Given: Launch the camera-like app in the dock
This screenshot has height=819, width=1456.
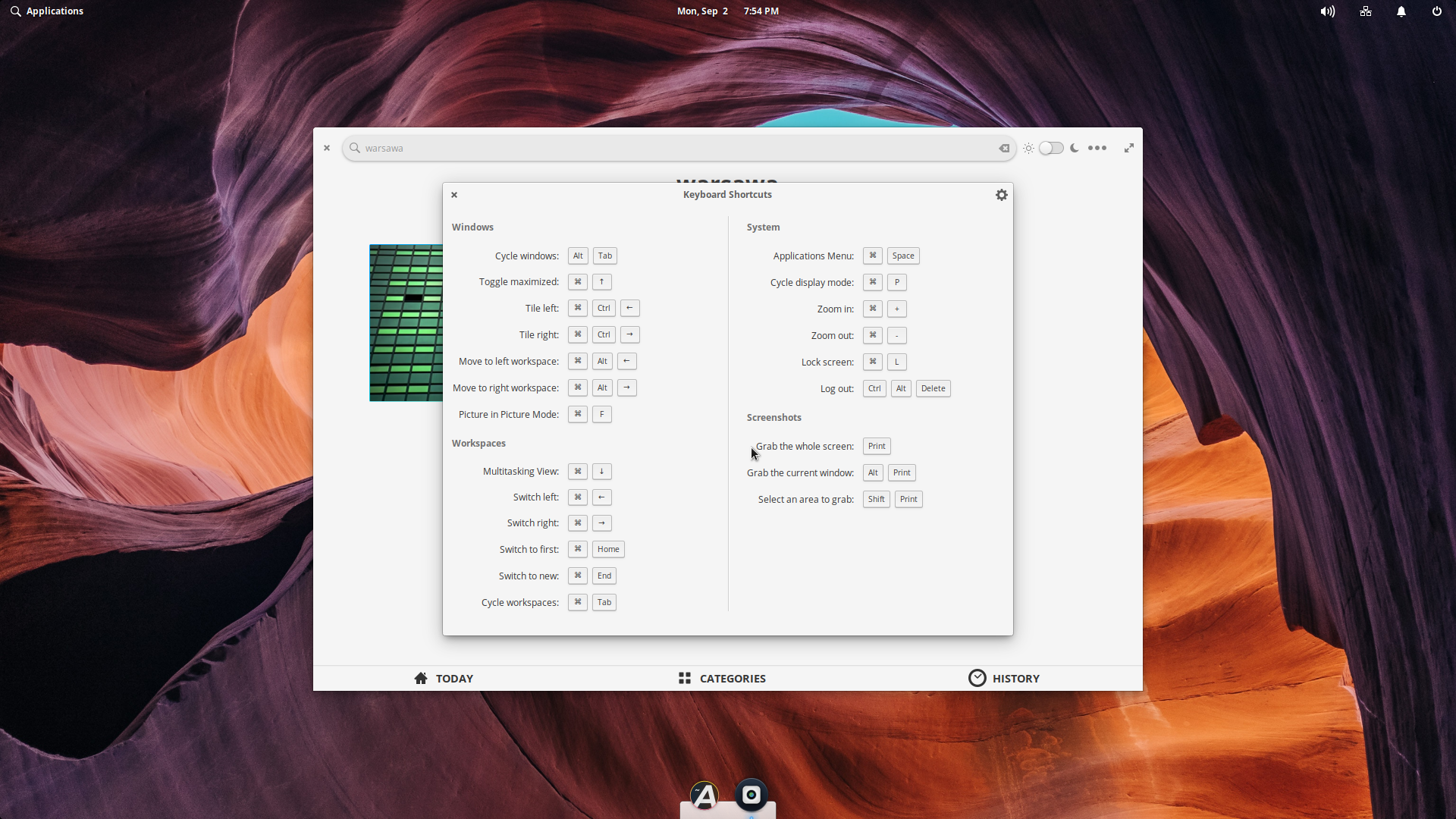Looking at the screenshot, I should (752, 795).
